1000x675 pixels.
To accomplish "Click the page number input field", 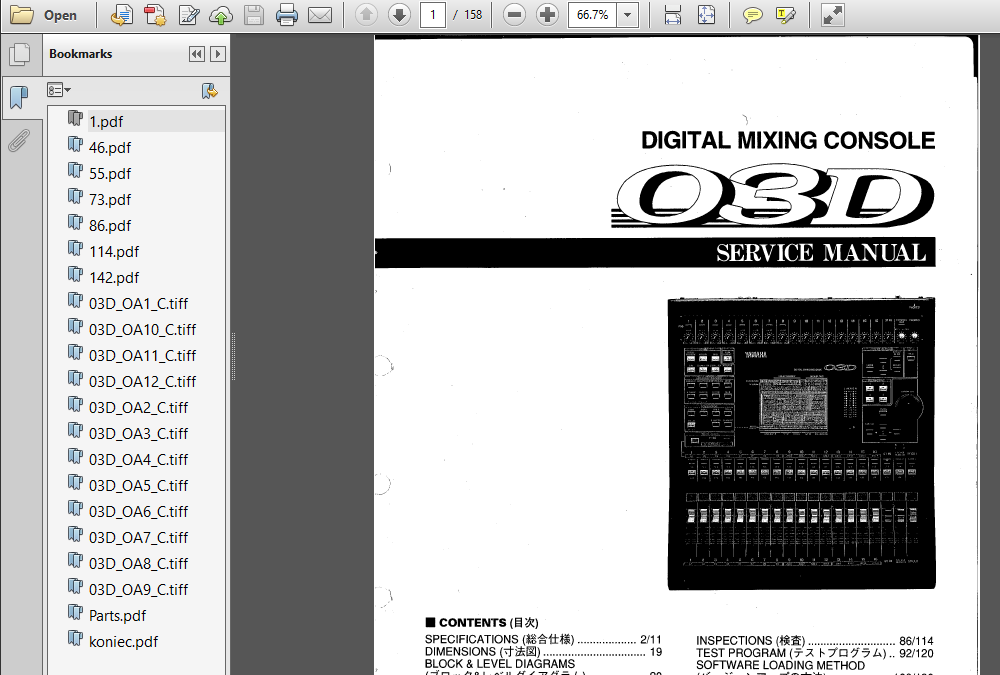I will click(432, 15).
